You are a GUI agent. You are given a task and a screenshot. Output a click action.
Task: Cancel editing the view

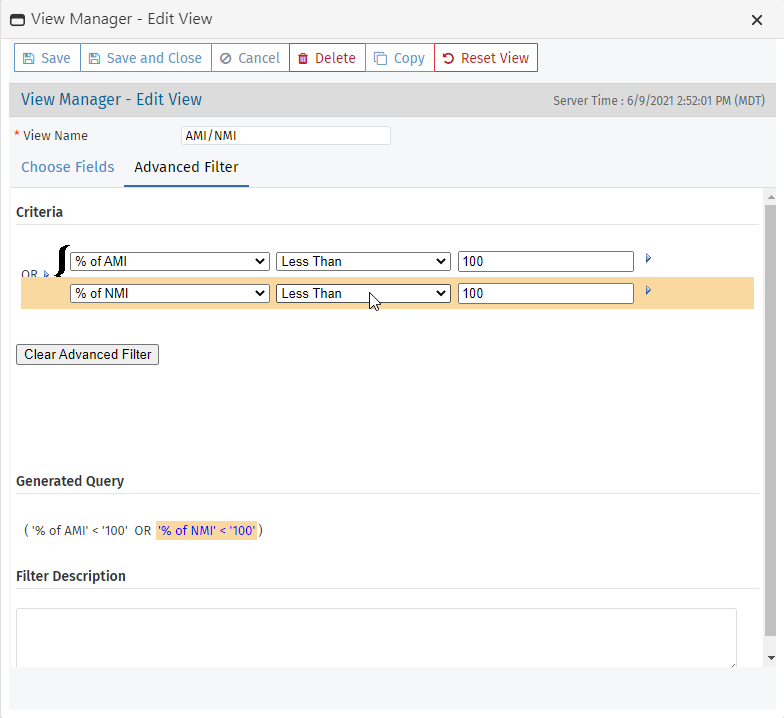(x=250, y=58)
